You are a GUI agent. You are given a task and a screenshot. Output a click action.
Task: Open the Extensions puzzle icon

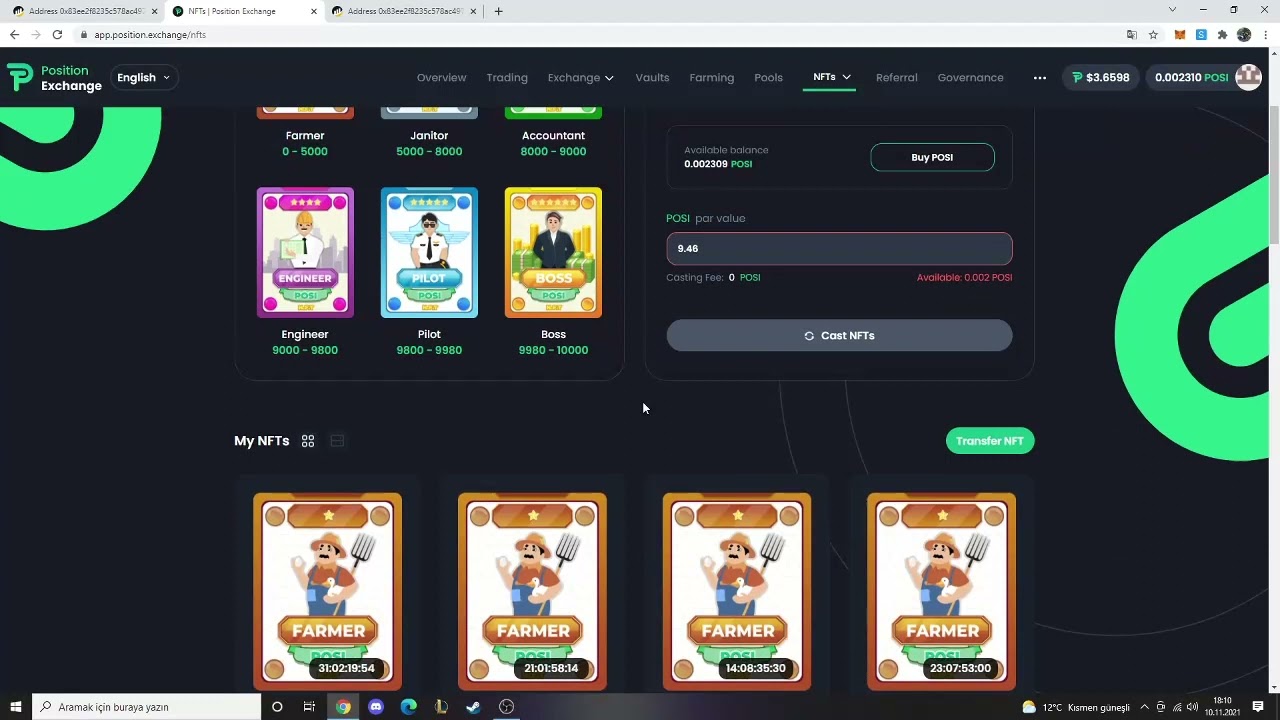(x=1222, y=34)
